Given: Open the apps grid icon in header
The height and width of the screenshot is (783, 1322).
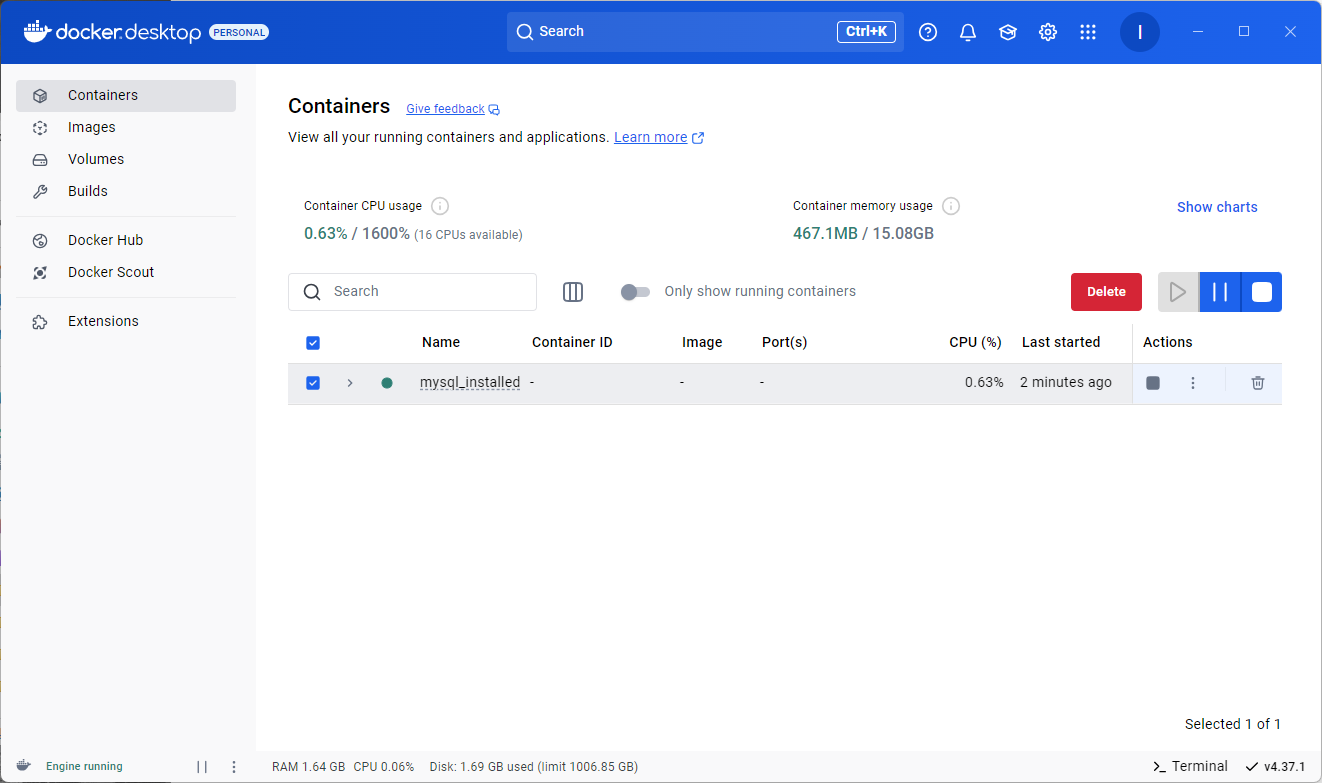Looking at the screenshot, I should 1088,32.
